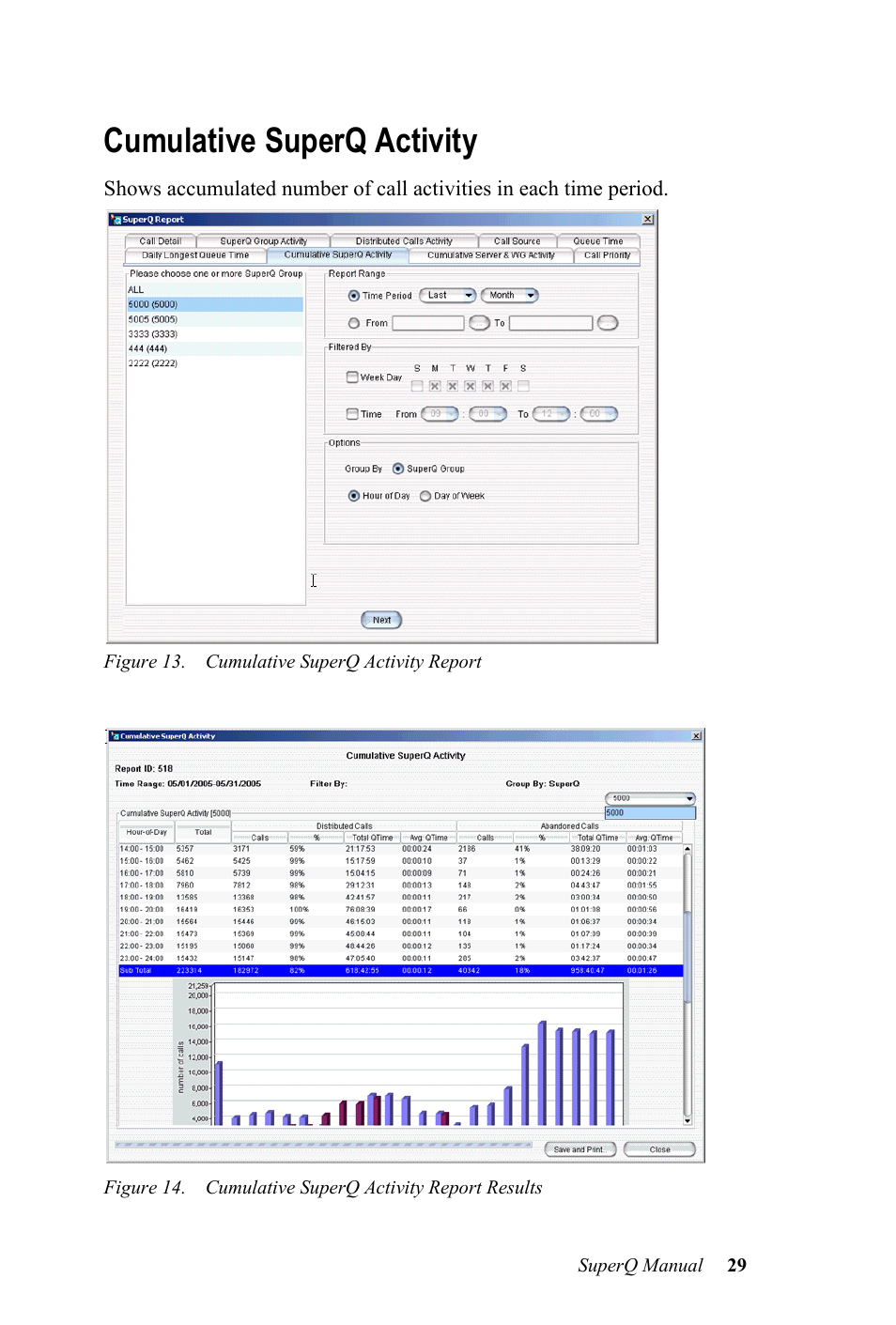Select the 14:00 - 15:00 table row
896x1325 pixels.
pos(400,849)
